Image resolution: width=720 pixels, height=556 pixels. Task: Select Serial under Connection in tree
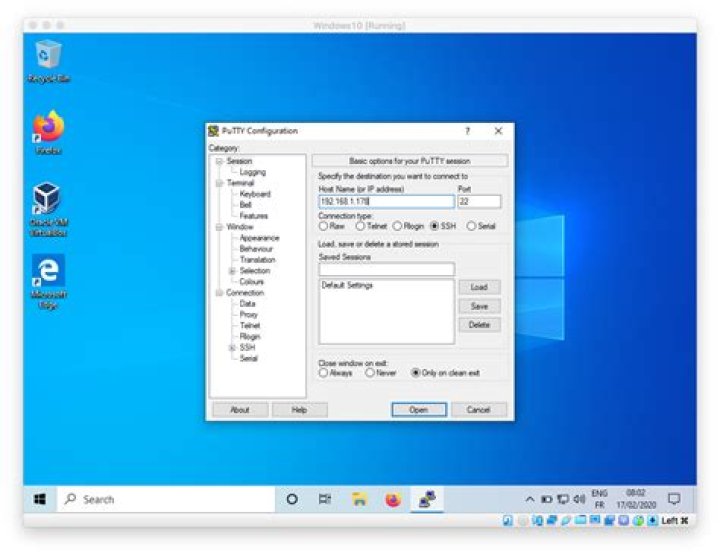pyautogui.click(x=248, y=358)
